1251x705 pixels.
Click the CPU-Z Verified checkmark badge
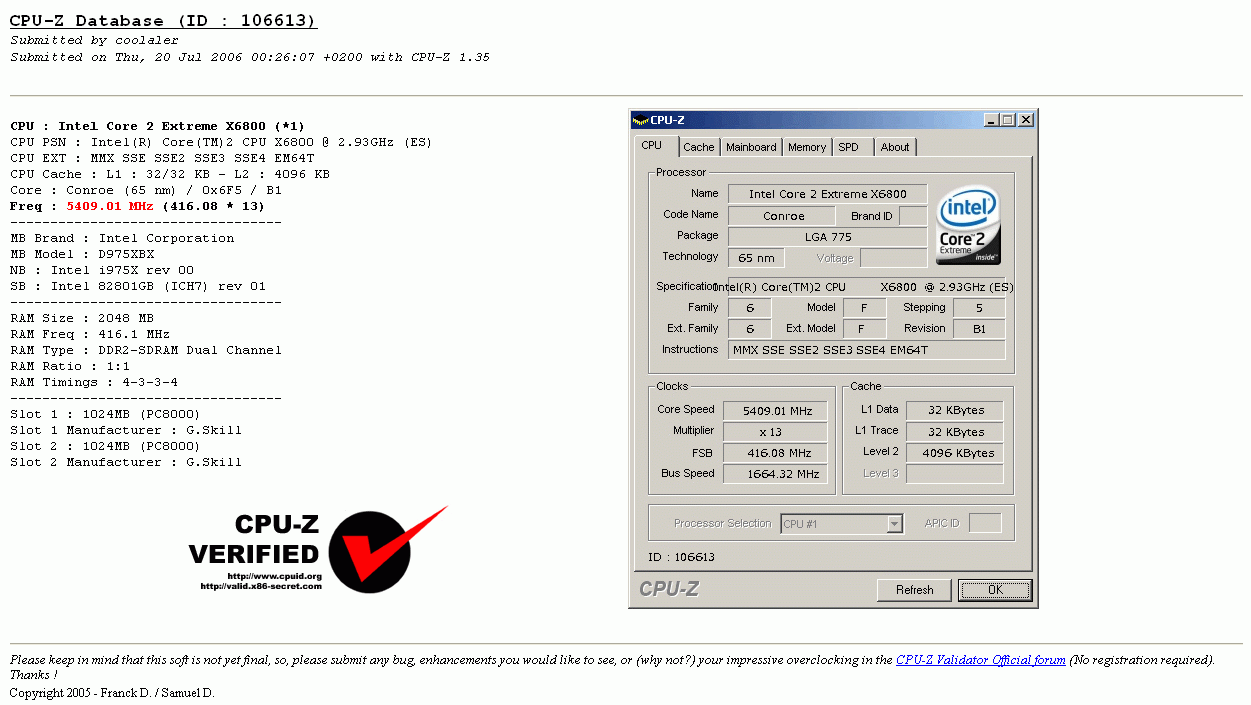[318, 550]
